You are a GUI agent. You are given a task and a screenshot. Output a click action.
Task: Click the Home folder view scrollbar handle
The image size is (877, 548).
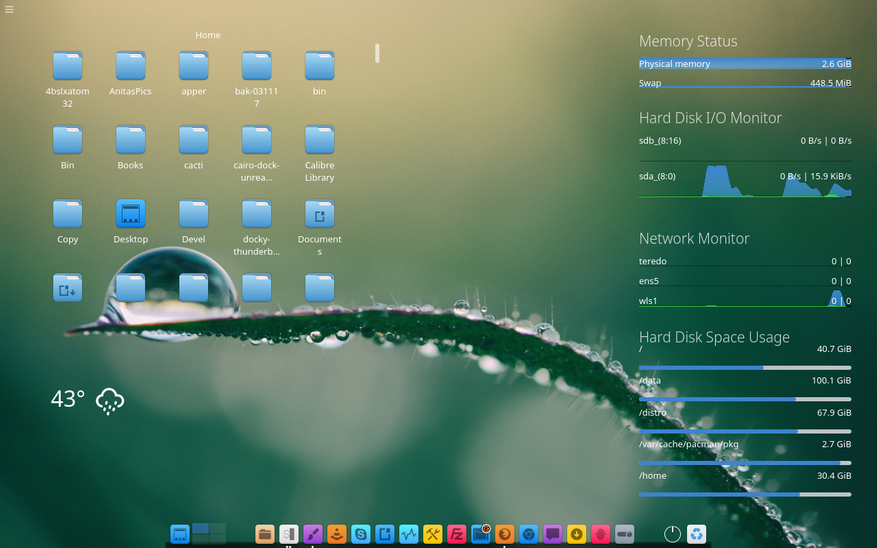click(377, 53)
